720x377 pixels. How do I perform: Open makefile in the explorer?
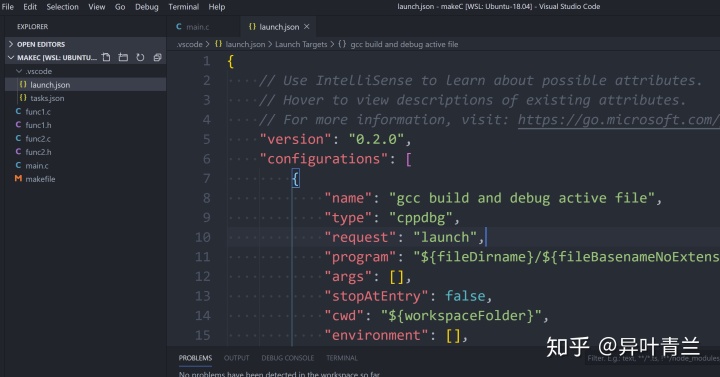coord(86,179)
